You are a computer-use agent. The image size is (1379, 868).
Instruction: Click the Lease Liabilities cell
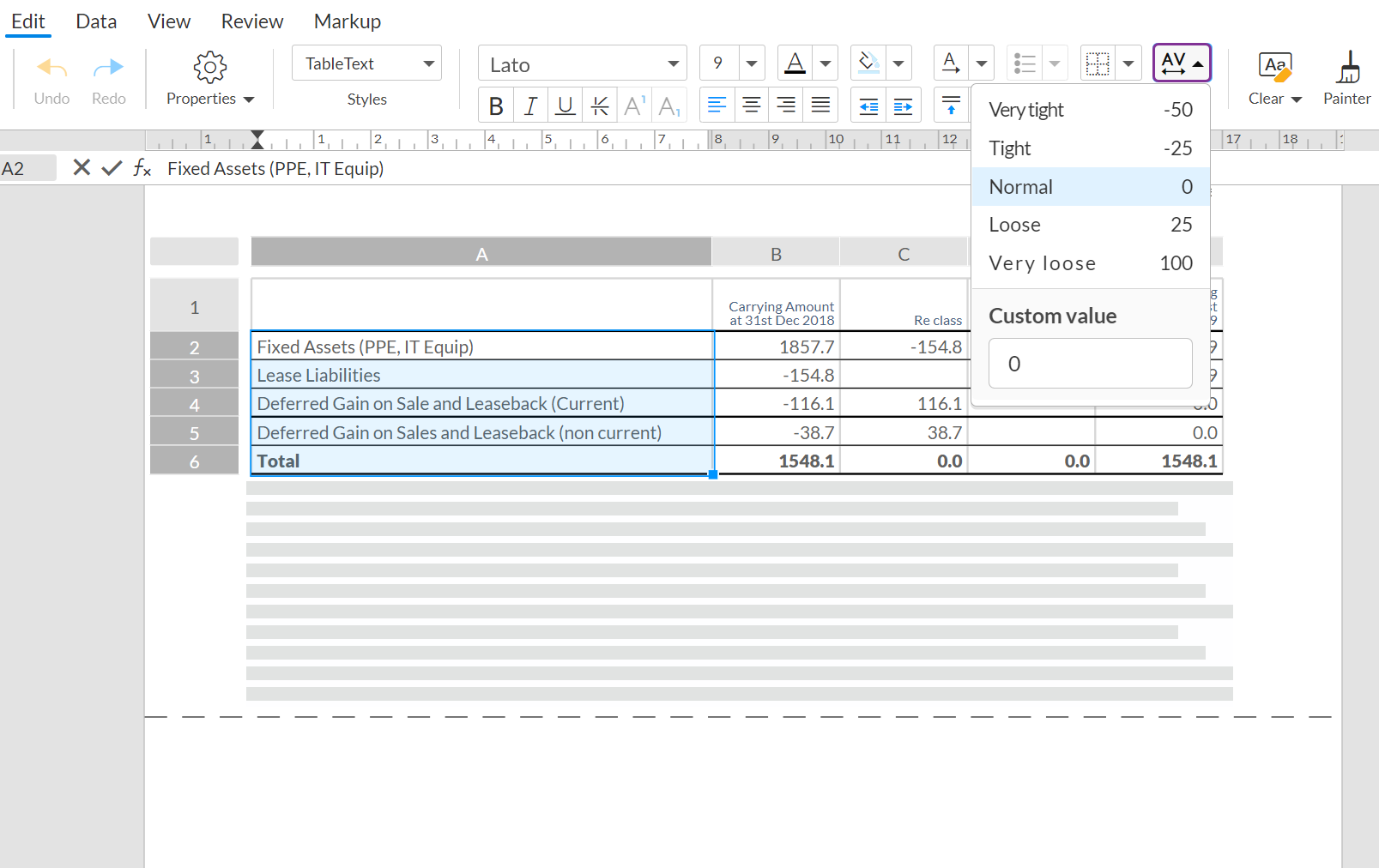pyautogui.click(x=482, y=375)
